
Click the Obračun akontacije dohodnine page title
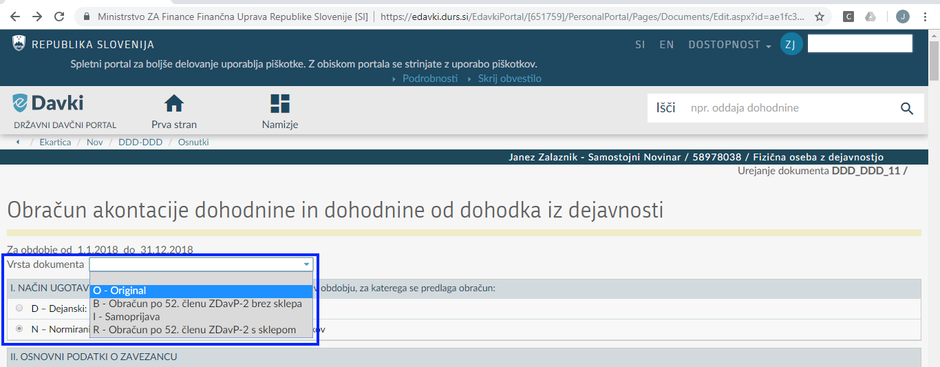click(335, 210)
